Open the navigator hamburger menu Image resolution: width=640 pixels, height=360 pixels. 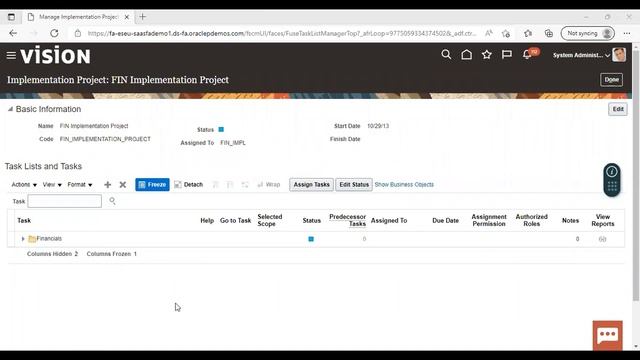11,56
